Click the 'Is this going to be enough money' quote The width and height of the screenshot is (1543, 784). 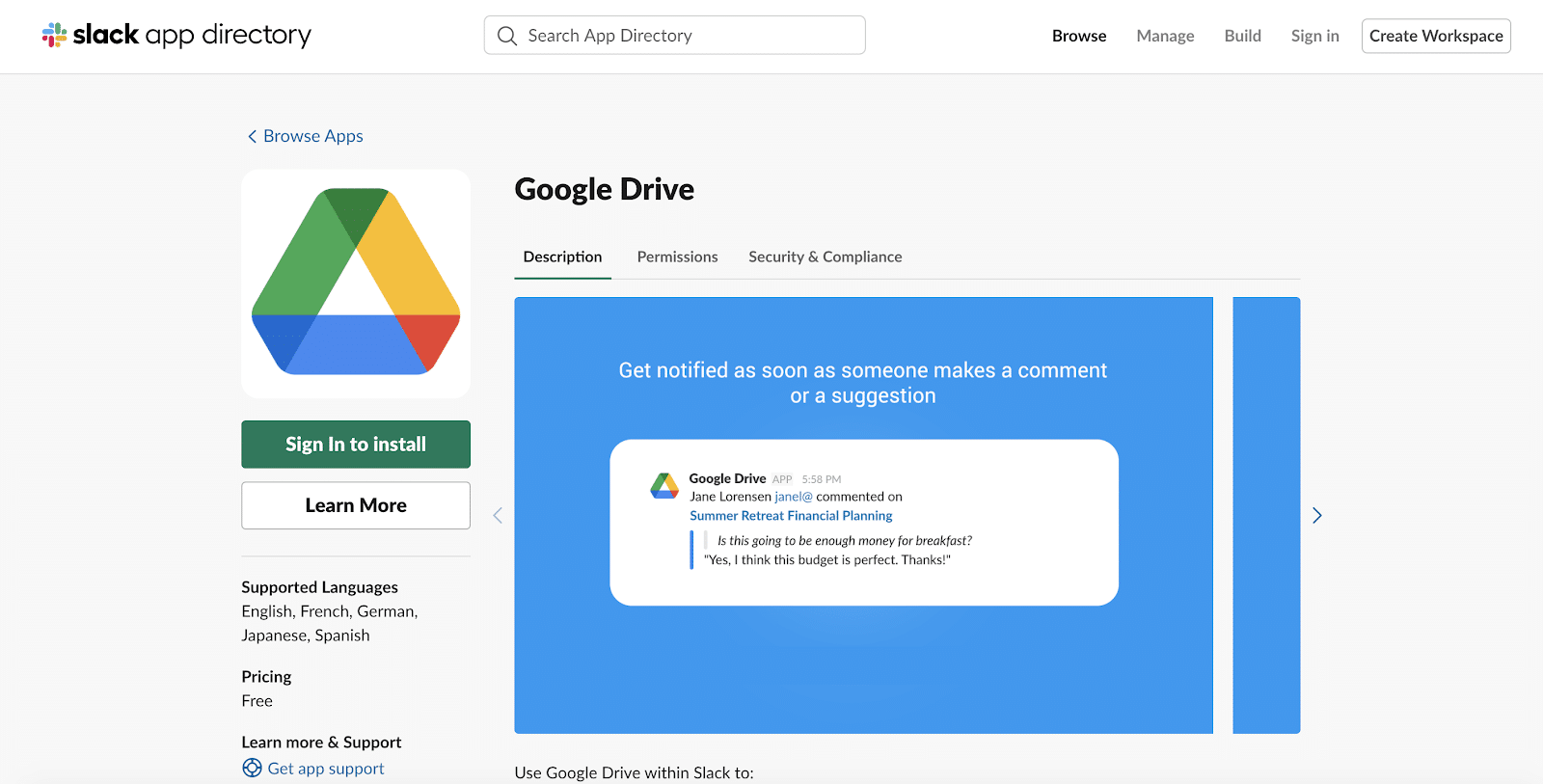click(845, 541)
